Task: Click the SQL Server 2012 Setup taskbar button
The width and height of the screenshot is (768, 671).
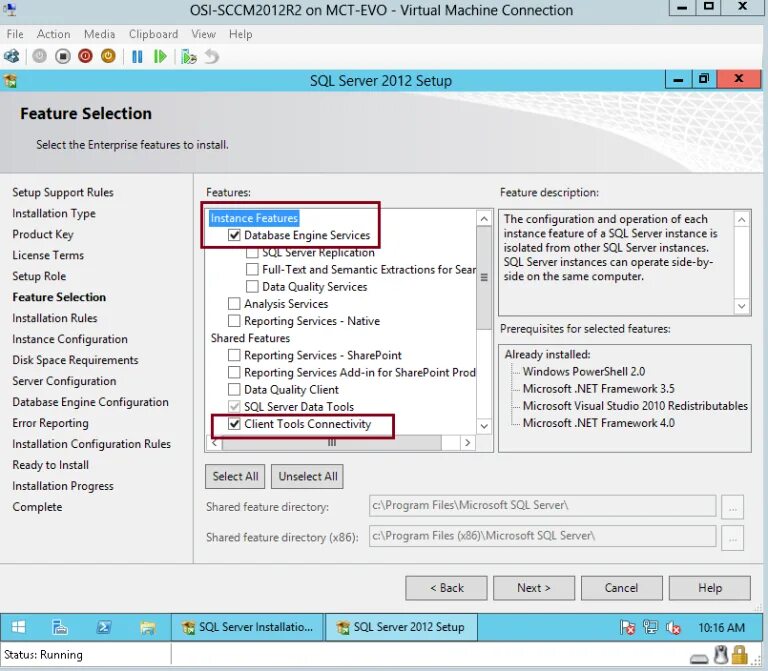Action: pyautogui.click(x=401, y=627)
